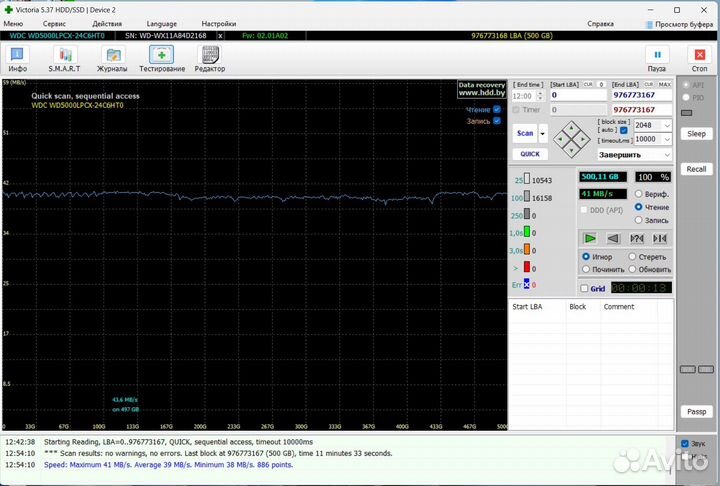Click the QUICK scan button

coord(529,154)
